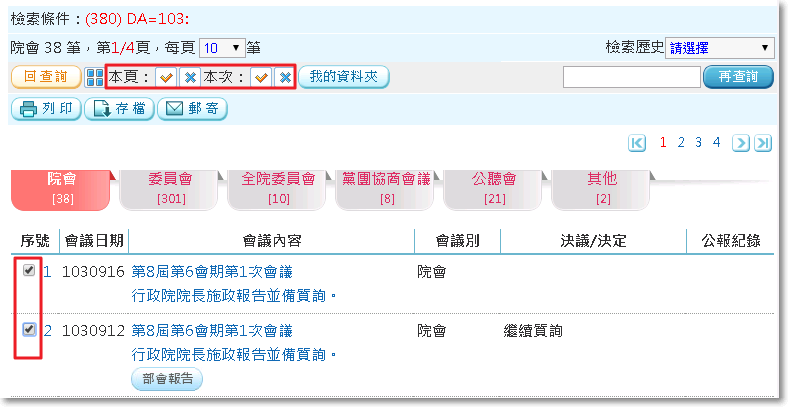Click the 本頁 deselect-all X icon

[x=189, y=77]
